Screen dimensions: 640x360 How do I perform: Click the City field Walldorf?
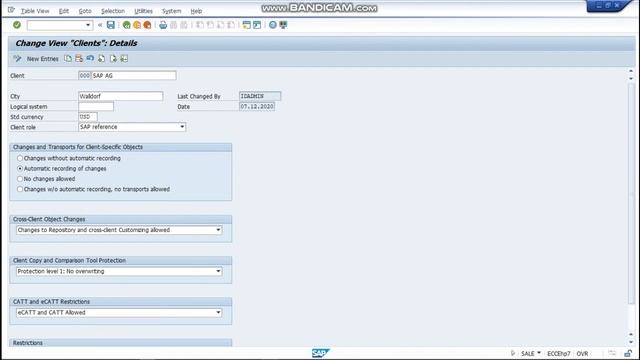(x=120, y=96)
